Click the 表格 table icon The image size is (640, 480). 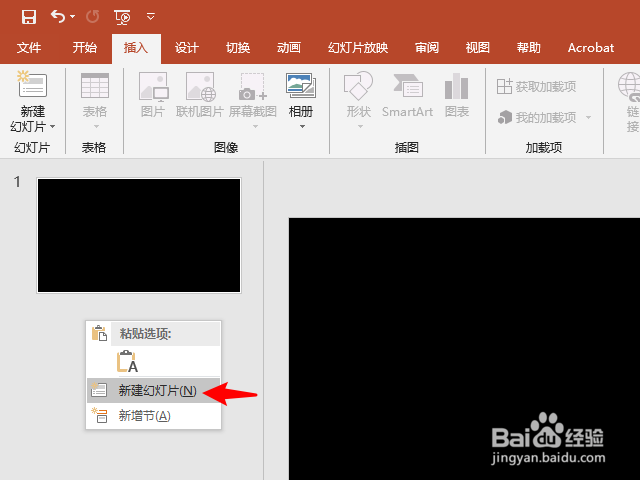pyautogui.click(x=95, y=85)
